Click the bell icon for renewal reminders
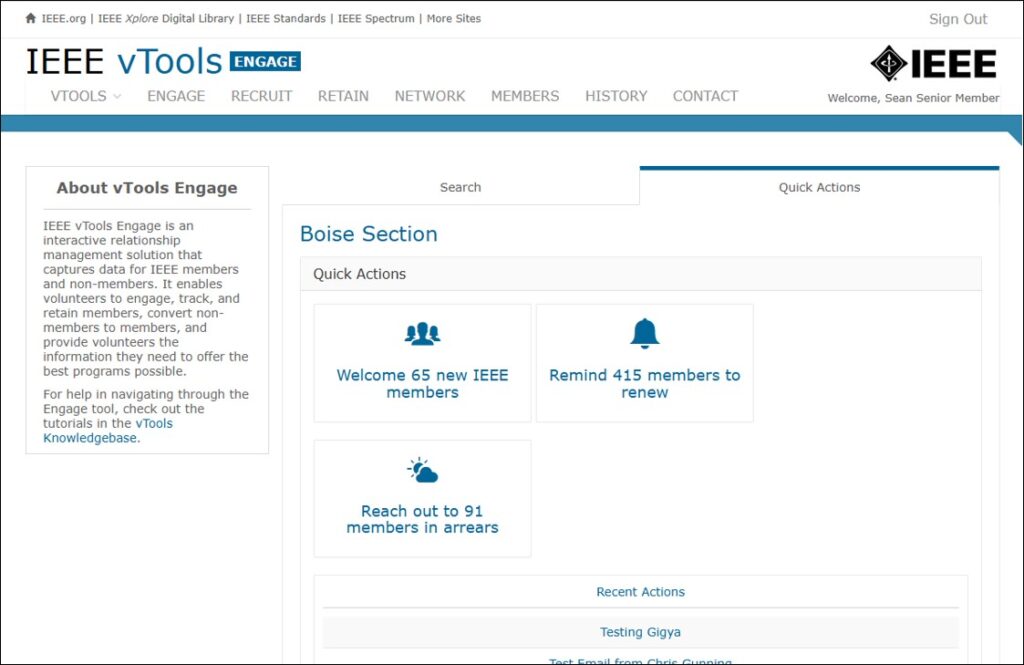This screenshot has width=1024, height=665. pos(645,333)
